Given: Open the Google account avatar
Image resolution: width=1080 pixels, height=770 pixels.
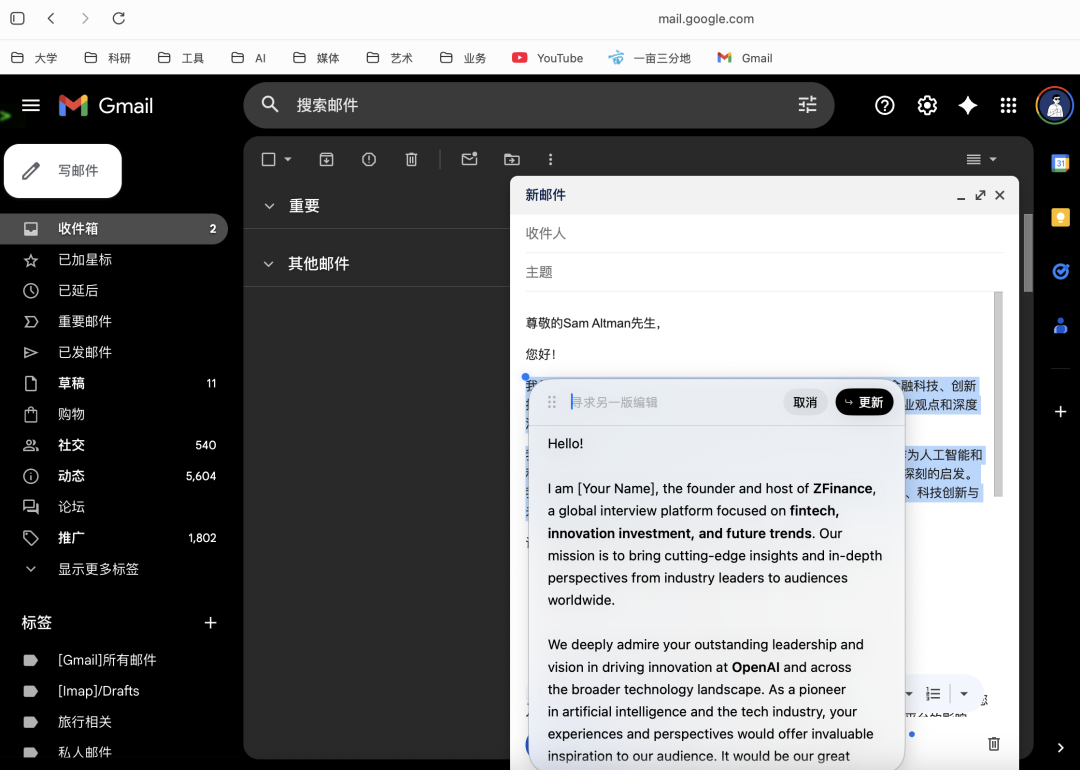Looking at the screenshot, I should 1055,105.
